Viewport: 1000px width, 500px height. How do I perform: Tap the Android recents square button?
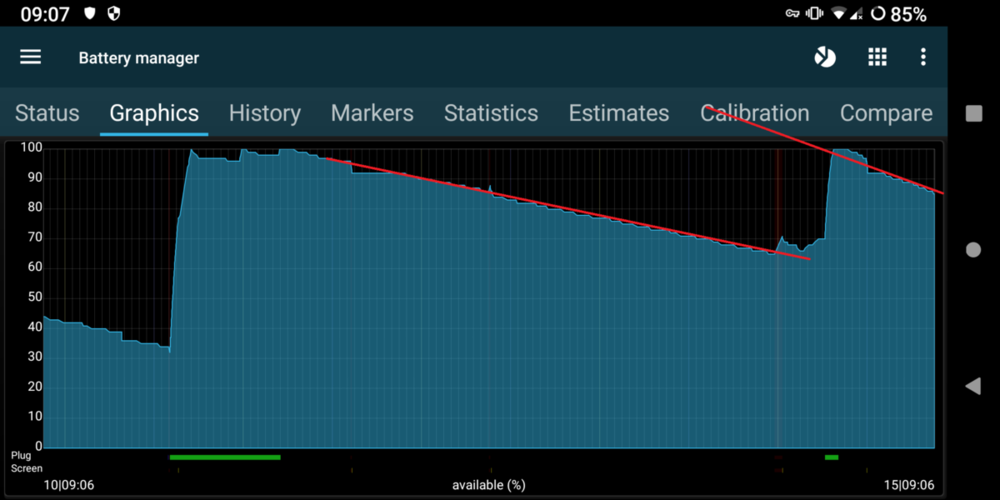coord(973,113)
